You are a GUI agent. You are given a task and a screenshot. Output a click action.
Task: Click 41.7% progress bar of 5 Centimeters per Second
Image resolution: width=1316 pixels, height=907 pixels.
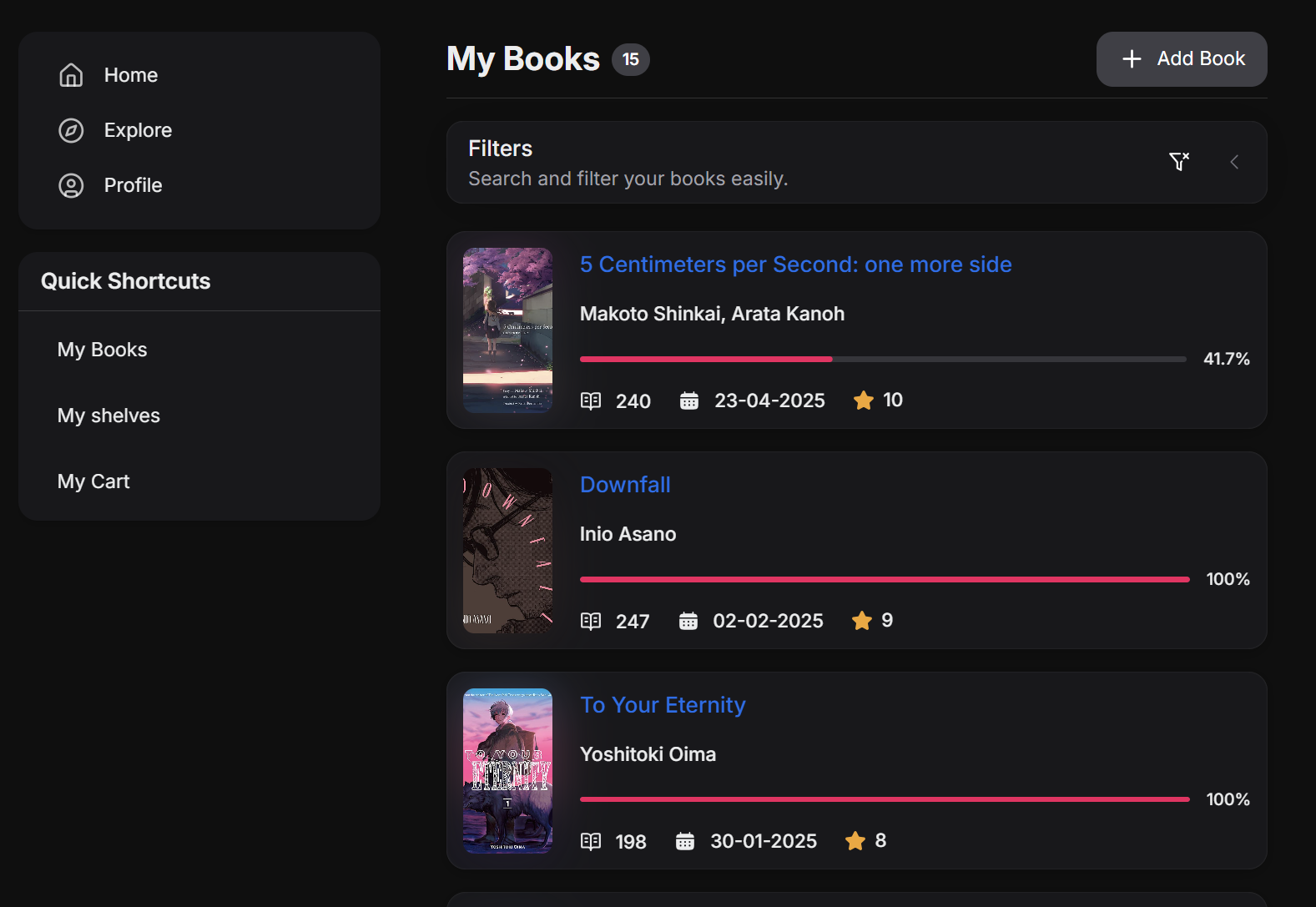click(883, 359)
